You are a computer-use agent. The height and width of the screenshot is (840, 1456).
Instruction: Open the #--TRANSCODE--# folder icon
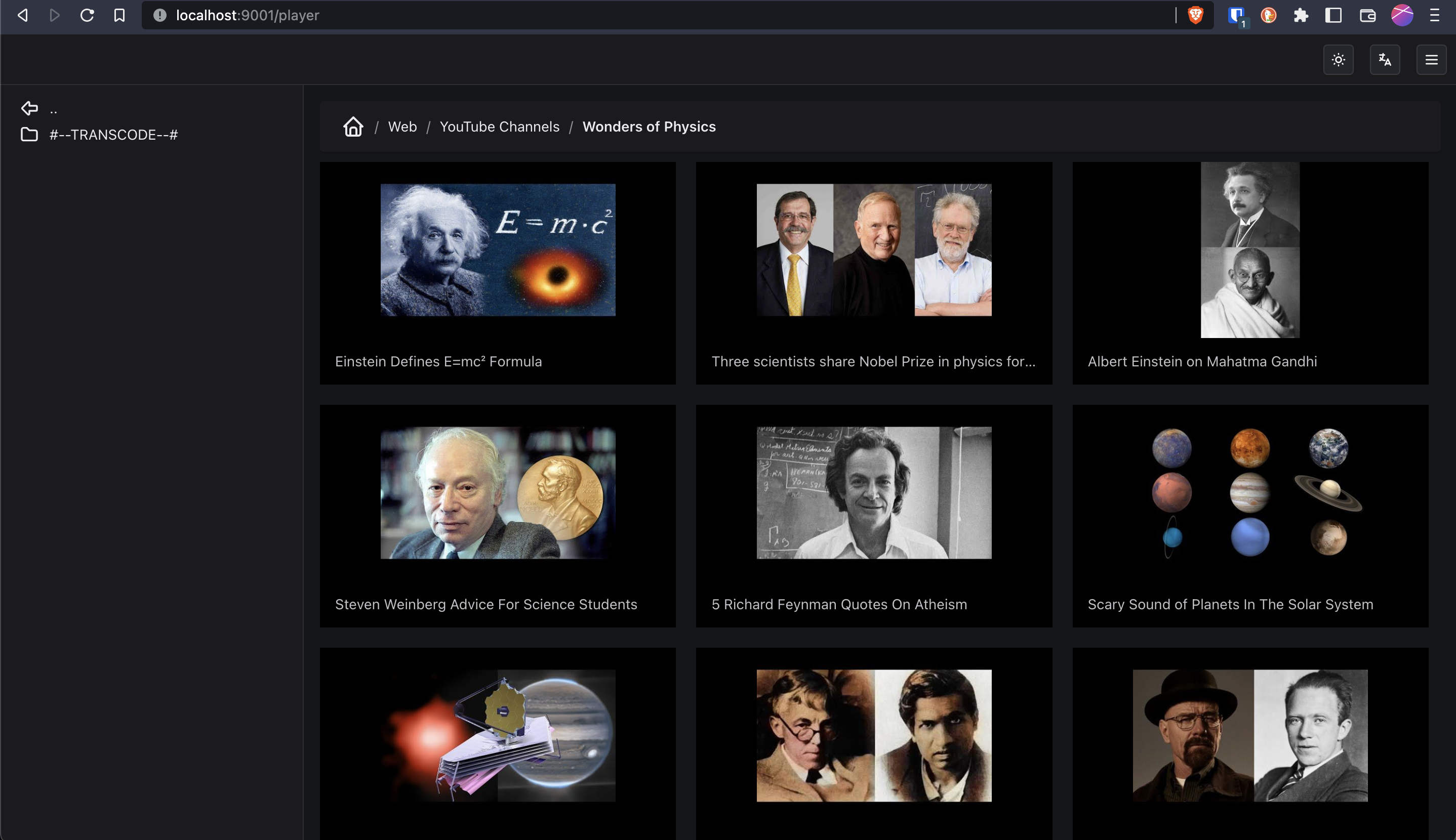pyautogui.click(x=29, y=135)
